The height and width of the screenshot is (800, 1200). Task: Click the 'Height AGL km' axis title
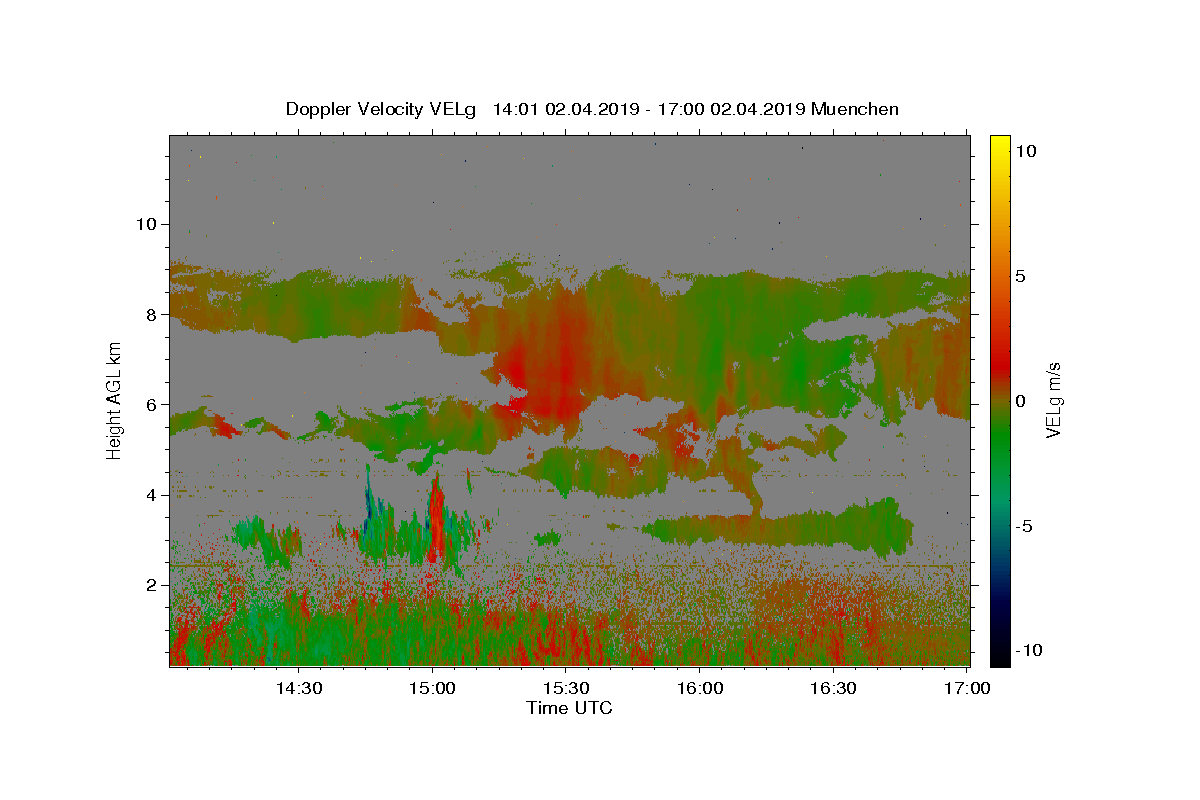click(115, 400)
